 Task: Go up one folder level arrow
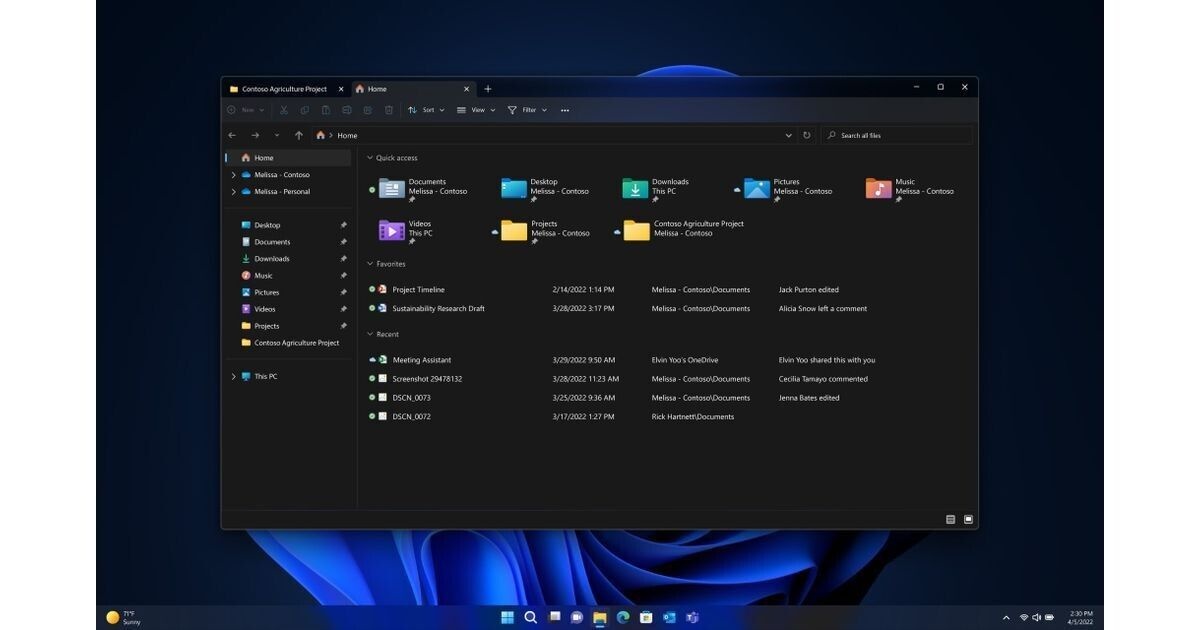[x=299, y=135]
